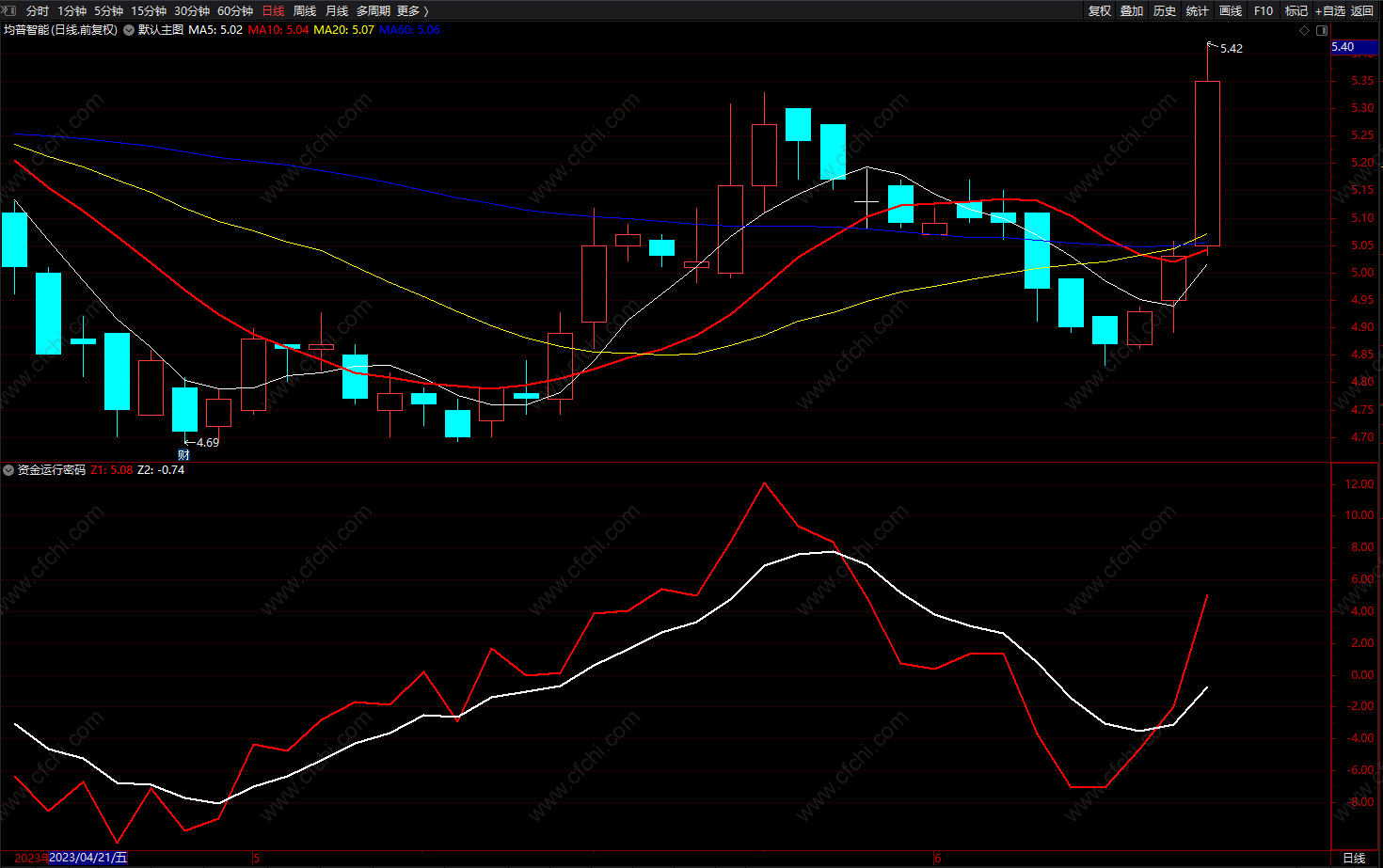1383x868 pixels.
Task: Select the 月线 monthly tab
Action: coord(337,11)
